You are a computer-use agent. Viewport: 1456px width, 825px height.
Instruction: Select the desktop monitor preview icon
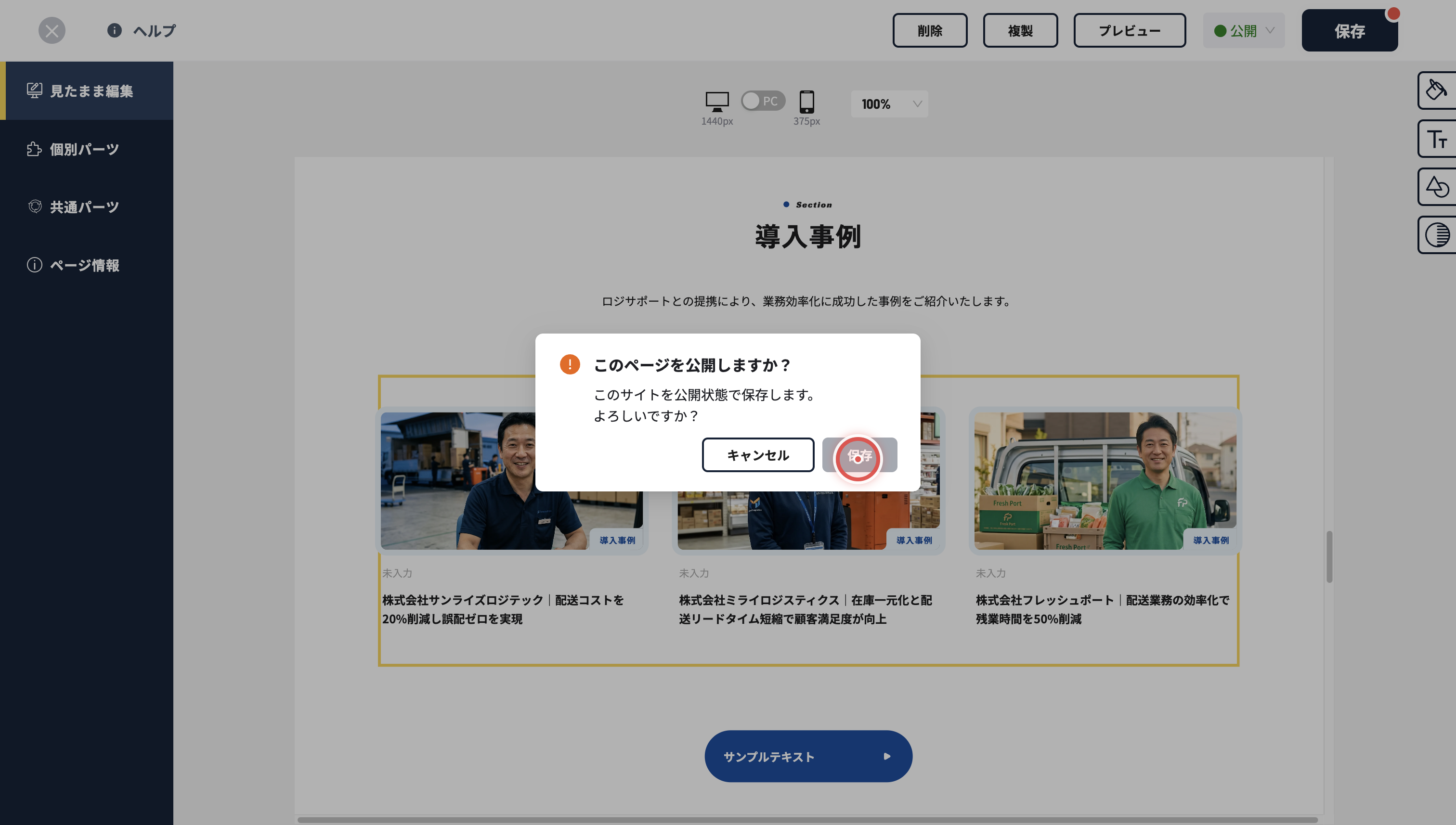pyautogui.click(x=717, y=102)
